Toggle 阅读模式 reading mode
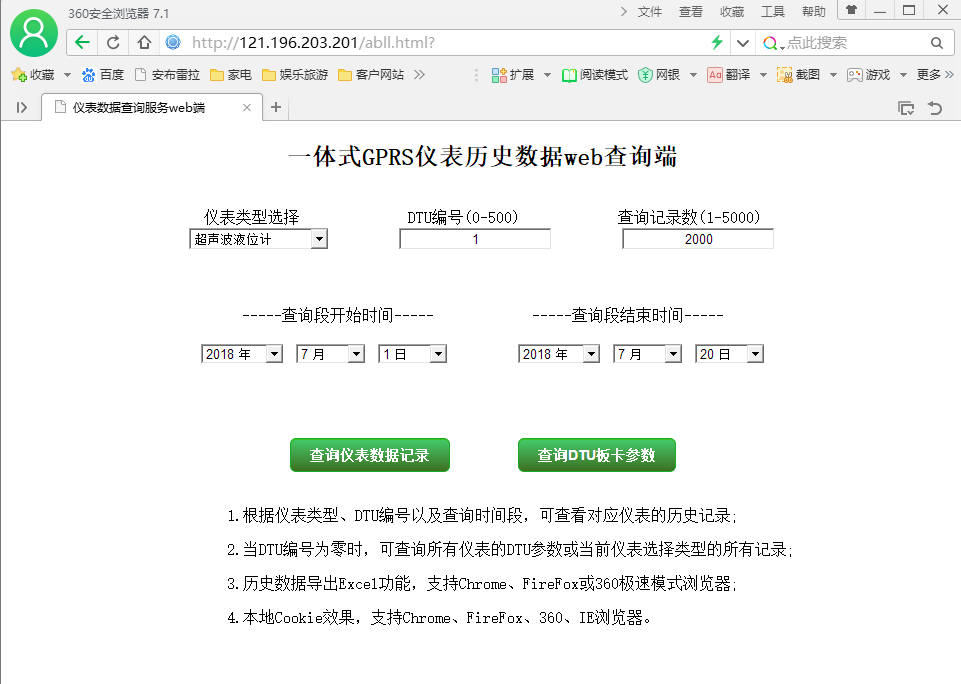Image resolution: width=961 pixels, height=684 pixels. 594,75
